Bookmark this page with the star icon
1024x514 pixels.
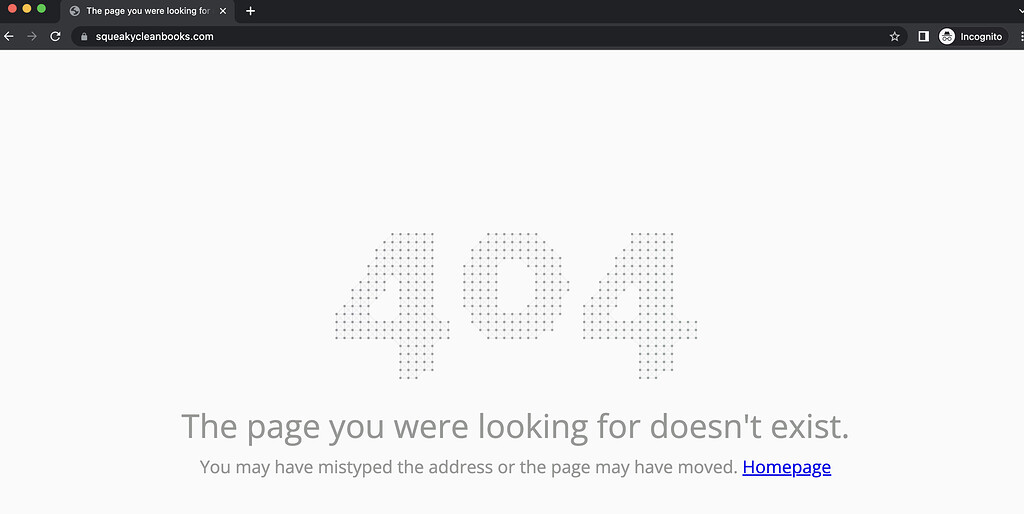[895, 37]
